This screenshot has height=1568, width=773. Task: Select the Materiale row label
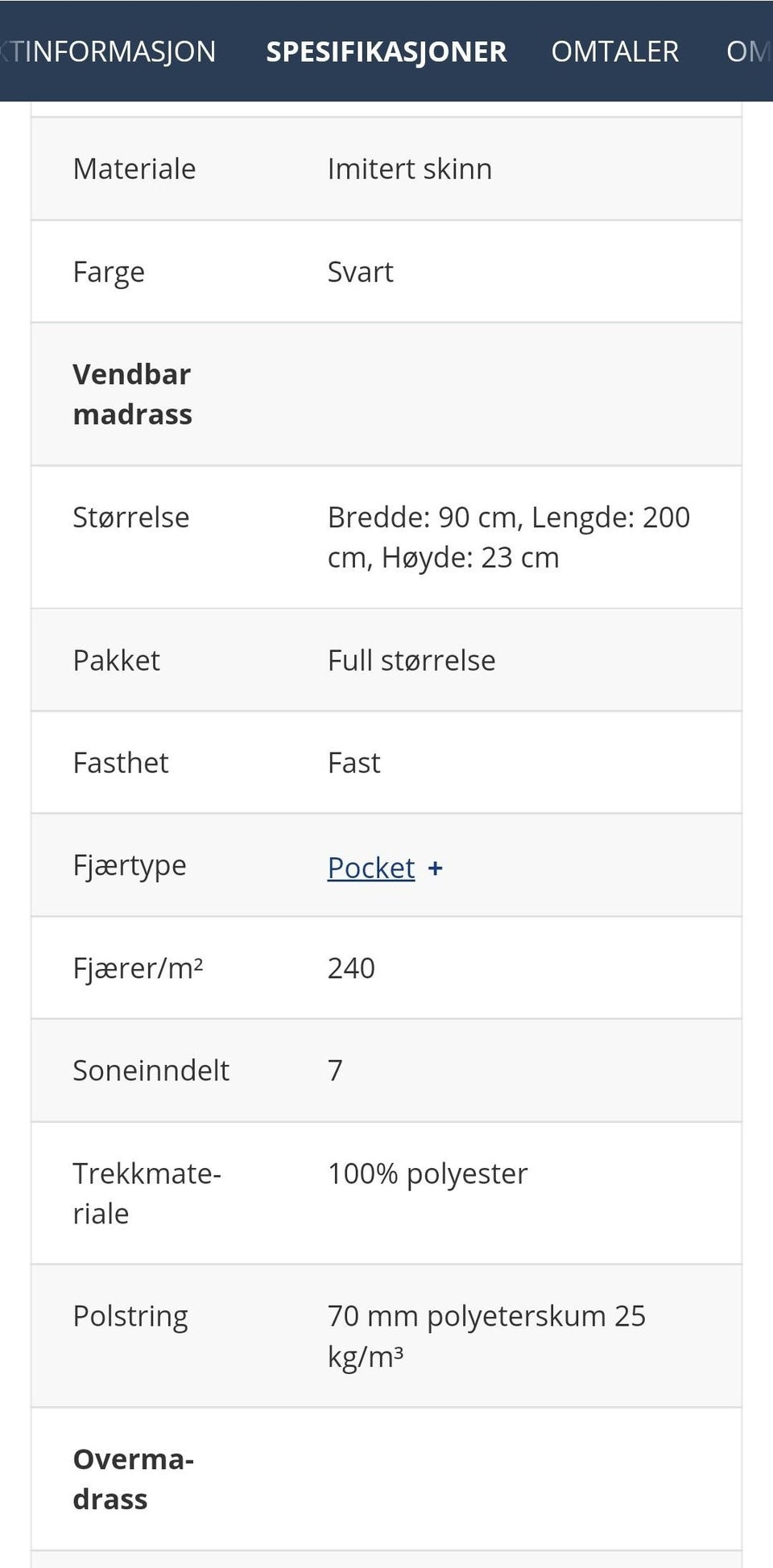tap(134, 169)
